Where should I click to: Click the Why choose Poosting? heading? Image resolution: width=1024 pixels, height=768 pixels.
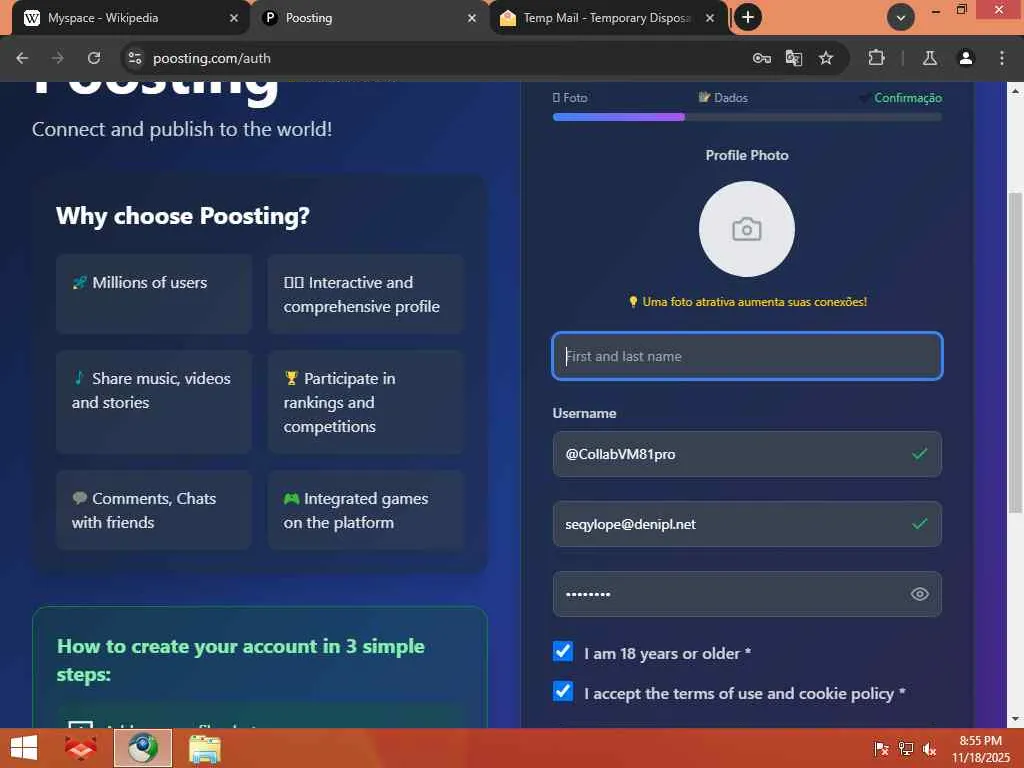pos(183,216)
